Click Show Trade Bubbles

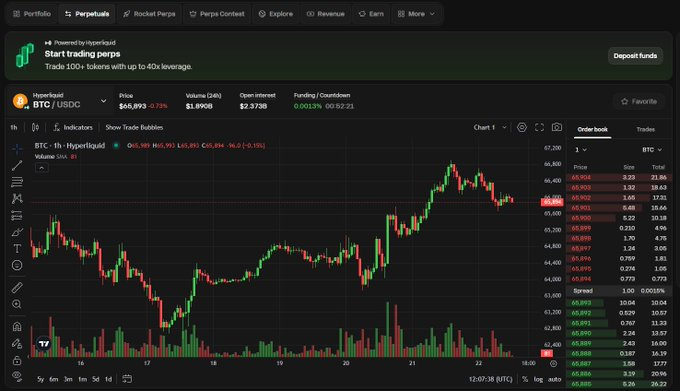point(134,127)
